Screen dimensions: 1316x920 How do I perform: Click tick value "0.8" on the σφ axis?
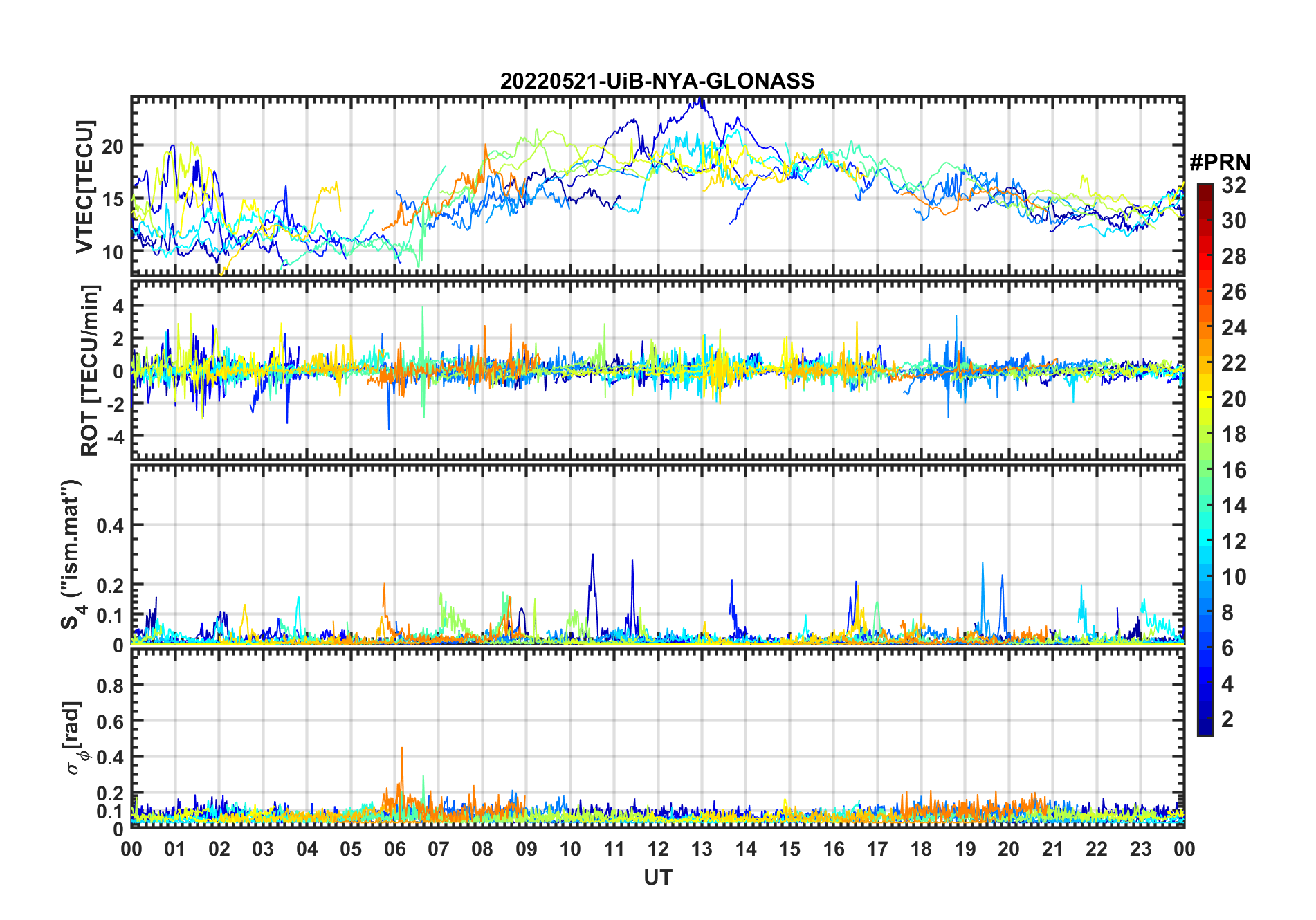(x=111, y=686)
